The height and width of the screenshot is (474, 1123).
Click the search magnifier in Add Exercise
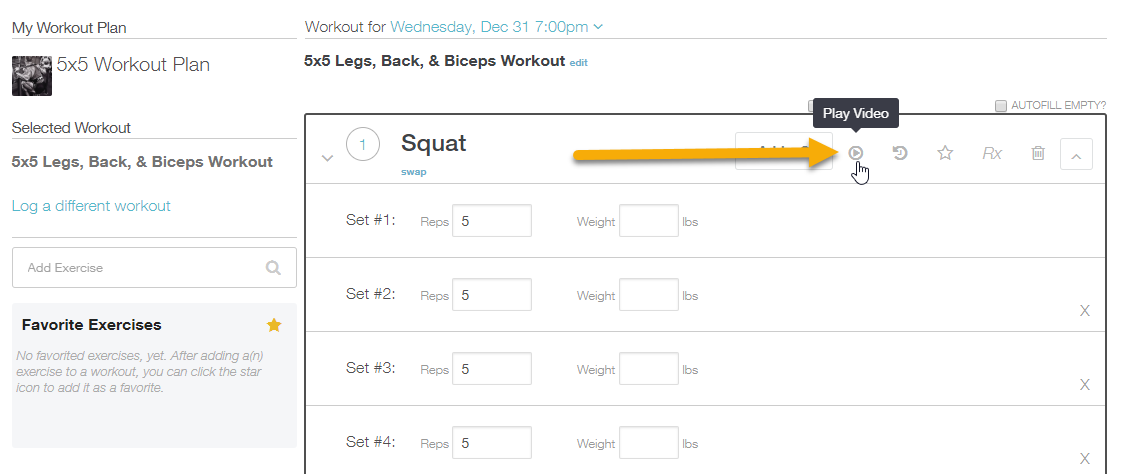pyautogui.click(x=274, y=268)
